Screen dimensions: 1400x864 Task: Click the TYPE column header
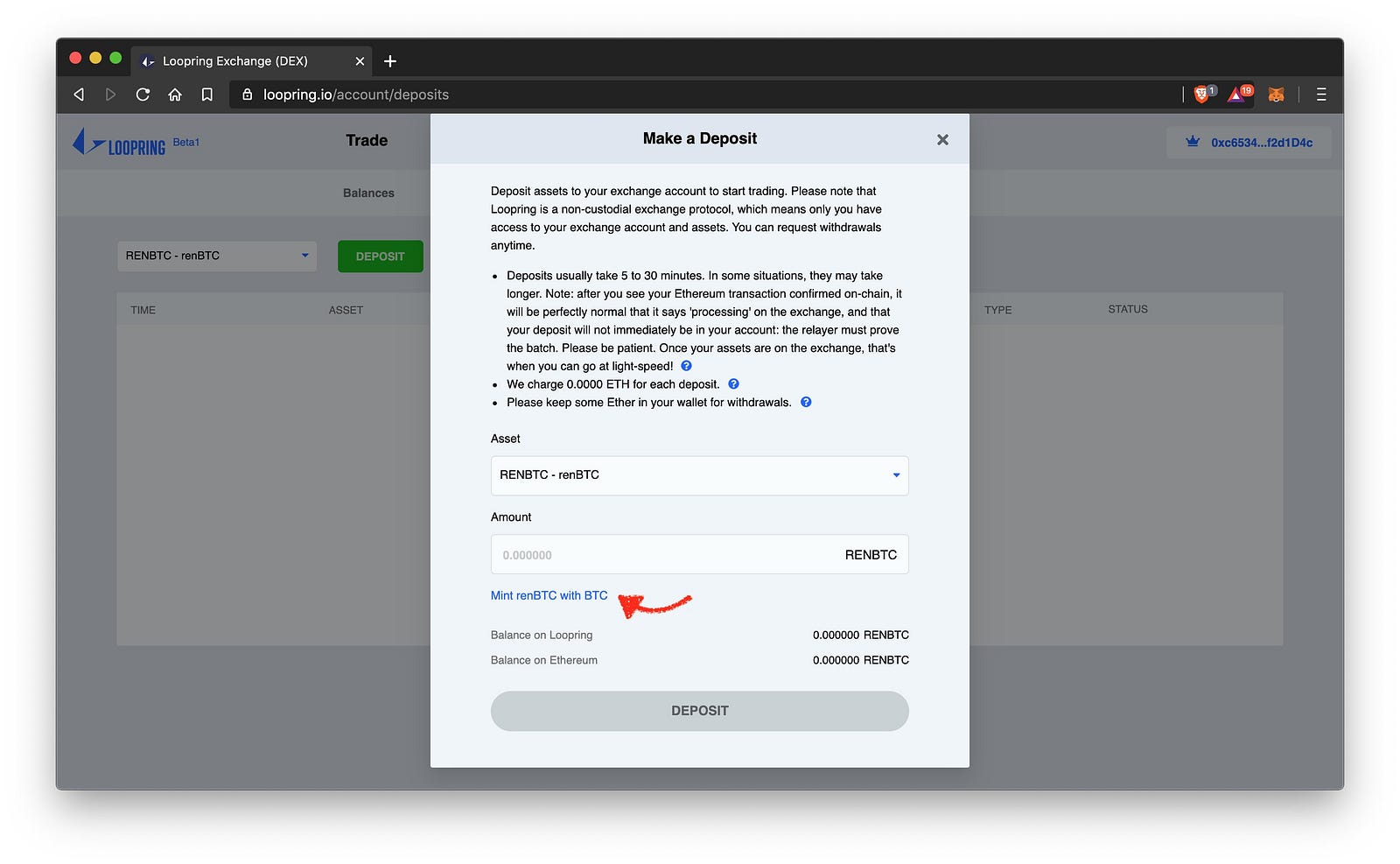coord(997,310)
